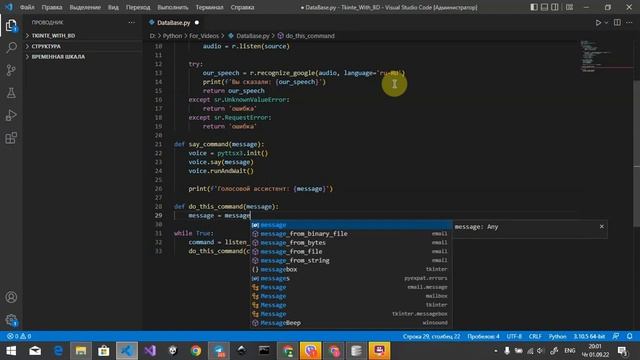Viewport: 640px width, 360px height.
Task: Open the Переход menu
Action: (138, 7)
